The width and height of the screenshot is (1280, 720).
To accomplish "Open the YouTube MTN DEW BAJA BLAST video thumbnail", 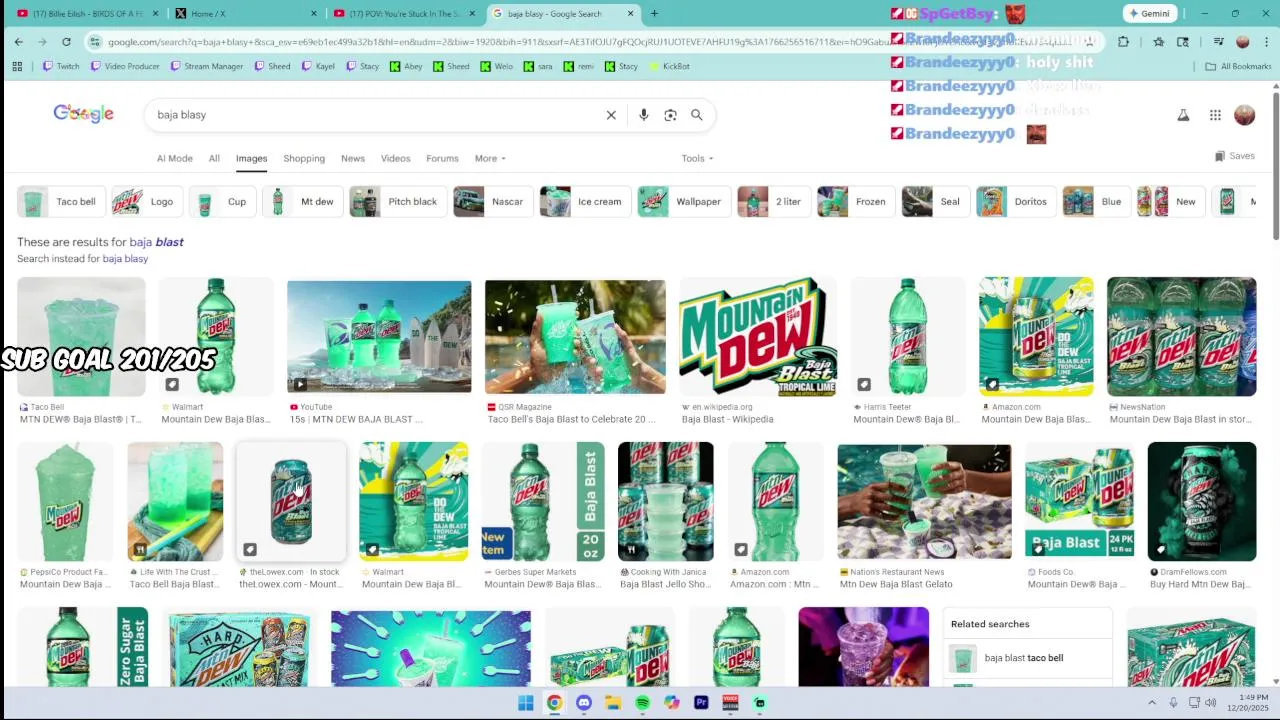I will [x=379, y=337].
